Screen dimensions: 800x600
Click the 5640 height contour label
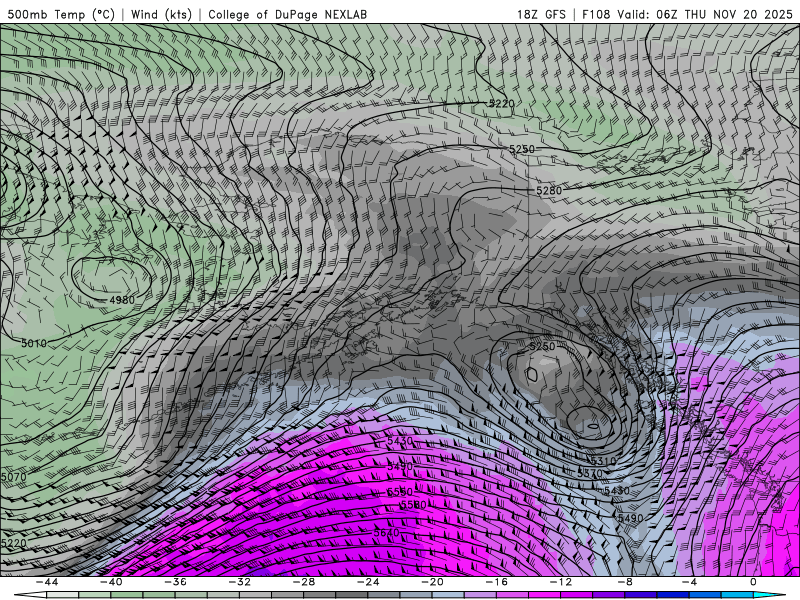[386, 533]
